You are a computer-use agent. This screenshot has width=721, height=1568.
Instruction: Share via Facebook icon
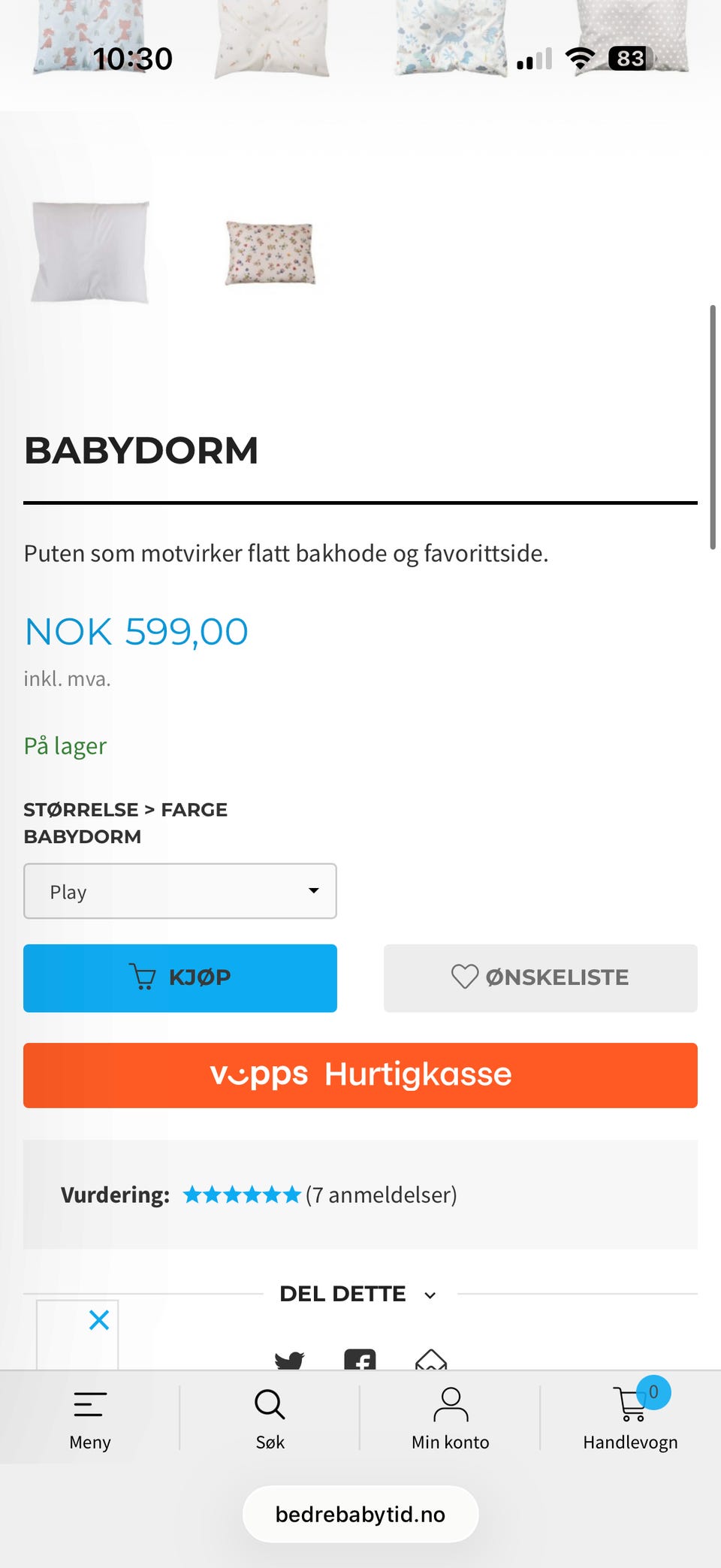360,1360
